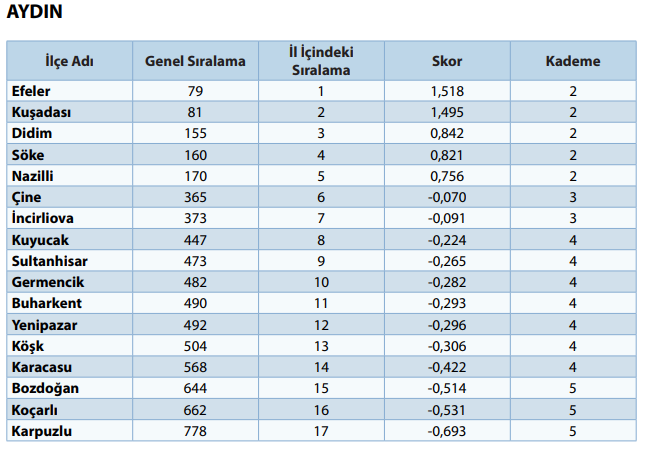This screenshot has height=450, width=652.
Task: Click the score -0,306
Action: [x=447, y=346]
